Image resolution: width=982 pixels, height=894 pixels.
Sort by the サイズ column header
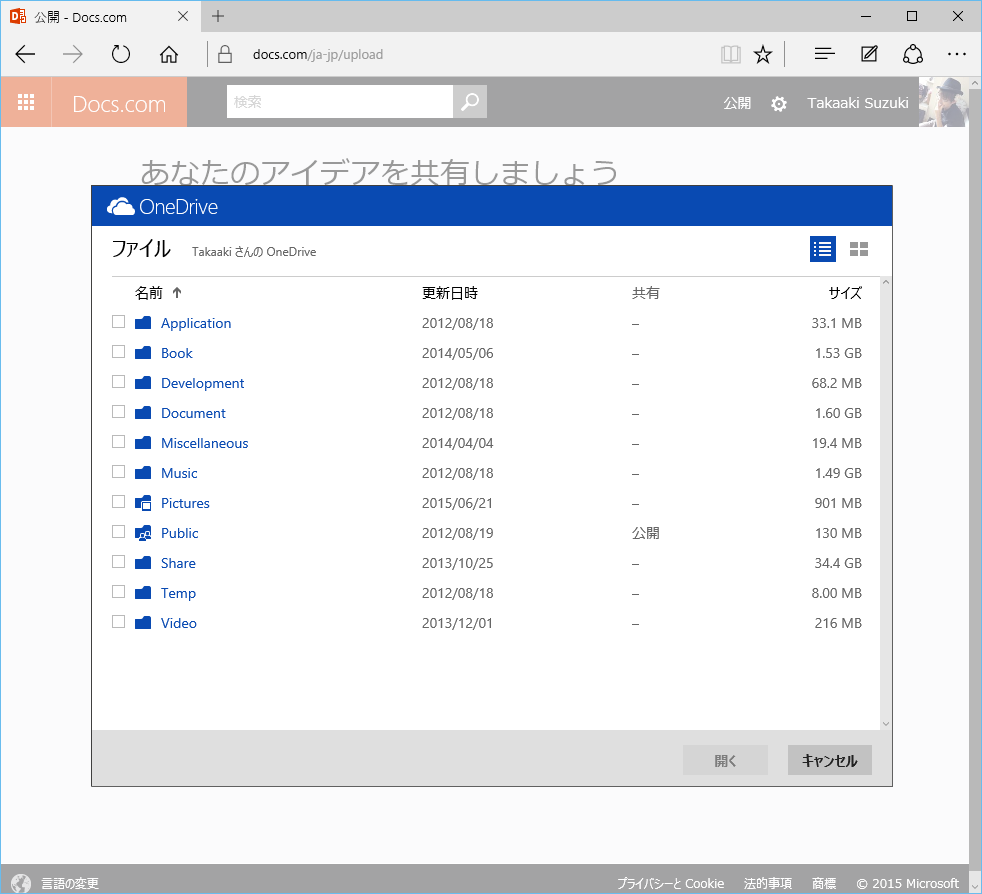pos(845,293)
